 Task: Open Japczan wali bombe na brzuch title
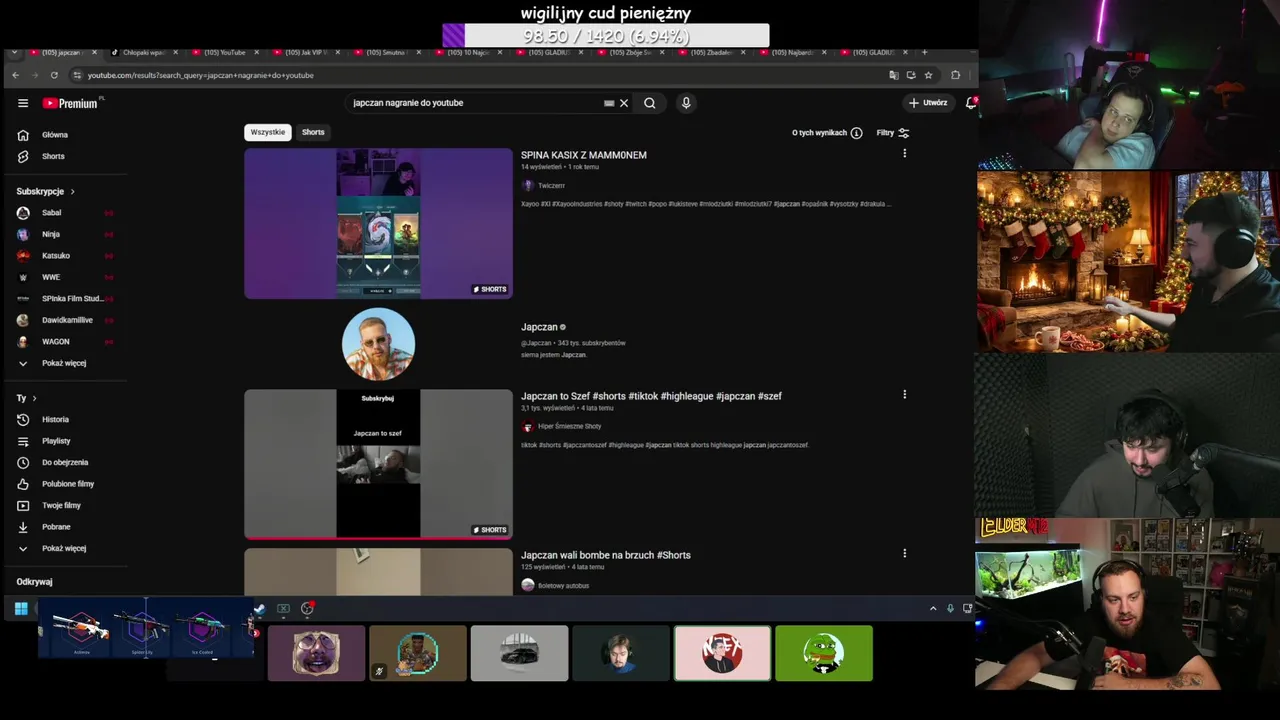[x=606, y=555]
